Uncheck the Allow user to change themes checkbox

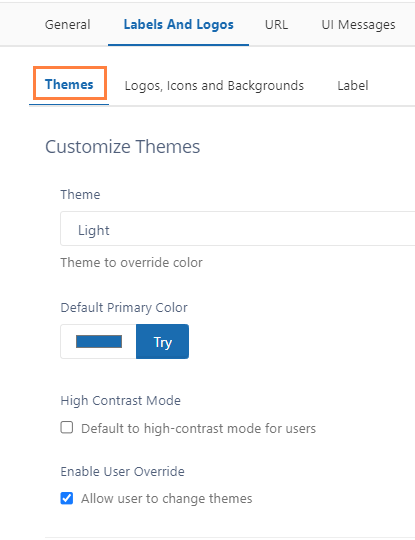point(67,498)
